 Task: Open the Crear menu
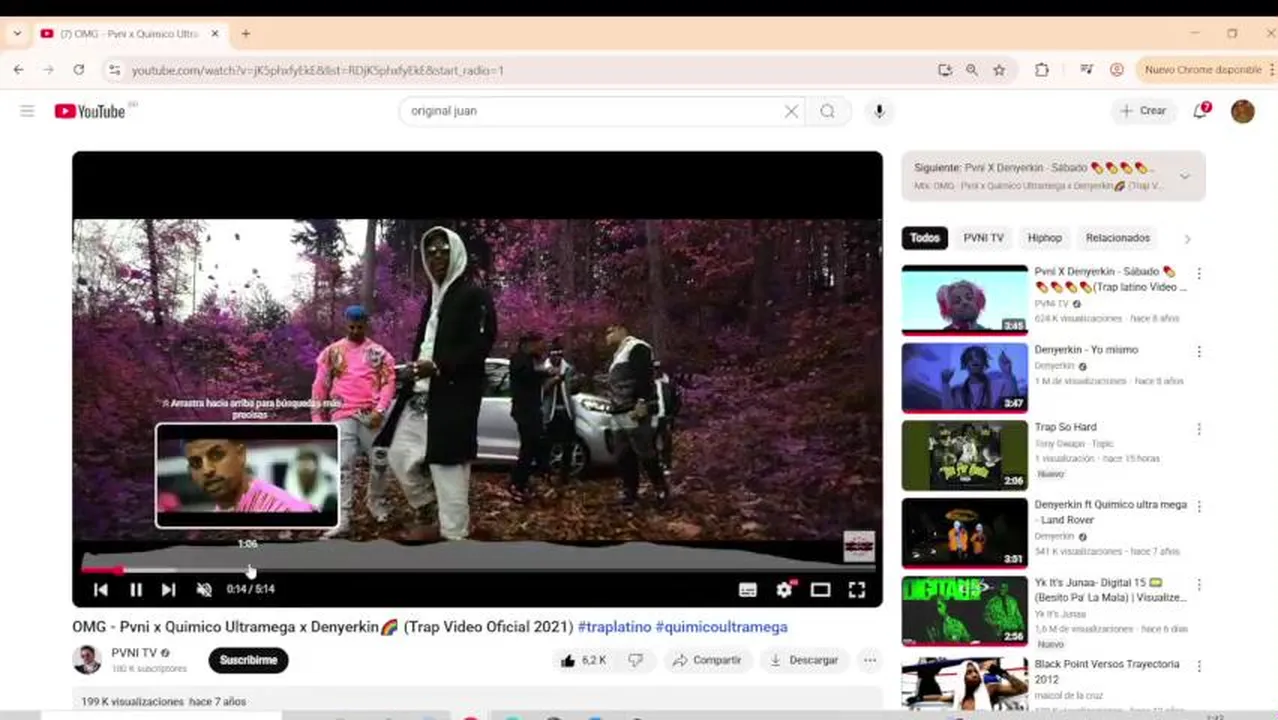pyautogui.click(x=1143, y=111)
